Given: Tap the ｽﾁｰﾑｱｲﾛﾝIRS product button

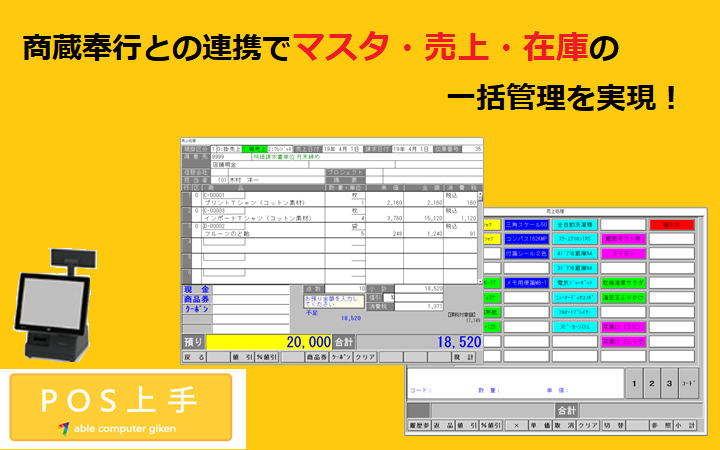Looking at the screenshot, I should point(575,239).
